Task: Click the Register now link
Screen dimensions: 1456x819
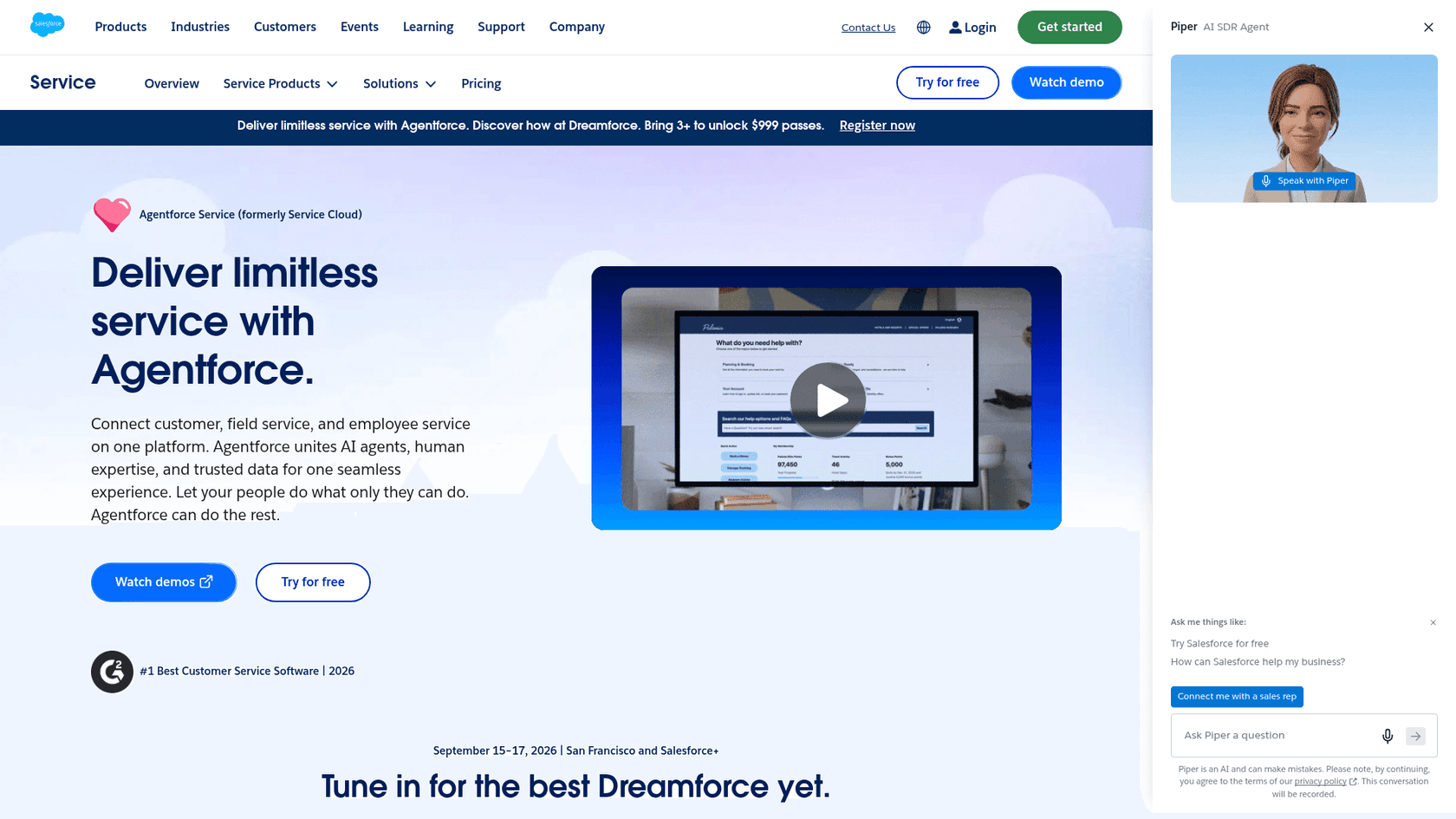Action: [877, 126]
